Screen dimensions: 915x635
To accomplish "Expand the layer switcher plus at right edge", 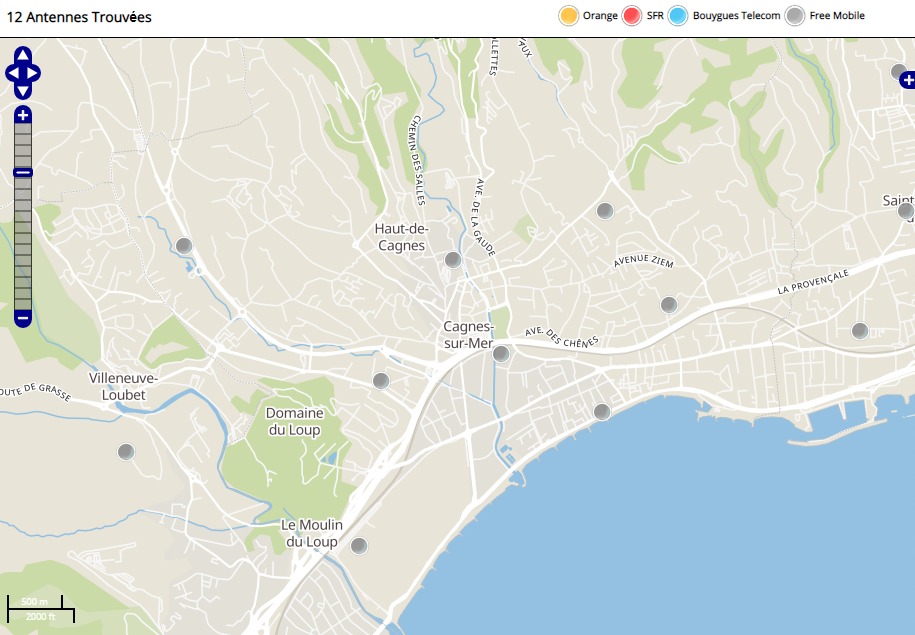I will [x=906, y=79].
